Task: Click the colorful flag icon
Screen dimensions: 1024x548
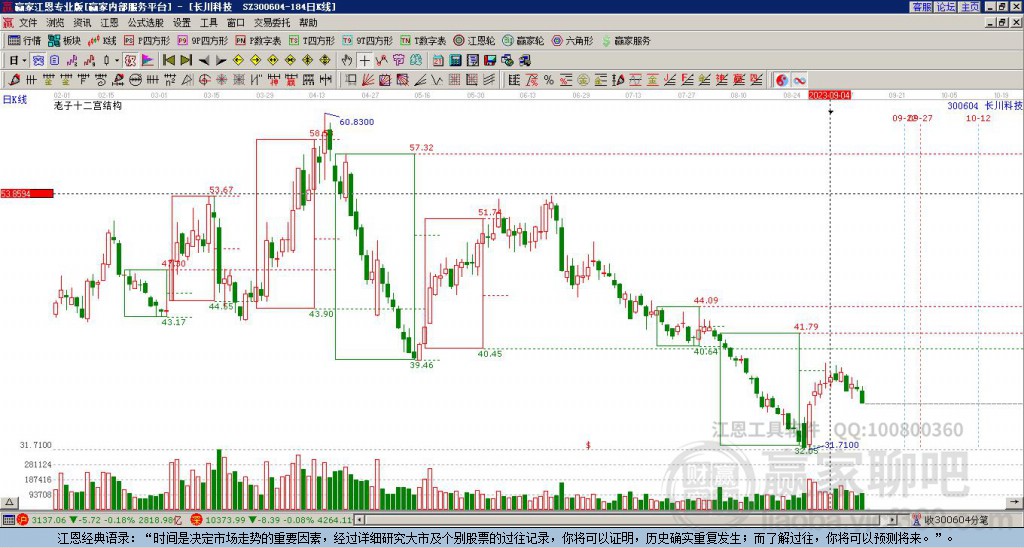Action: [148, 60]
